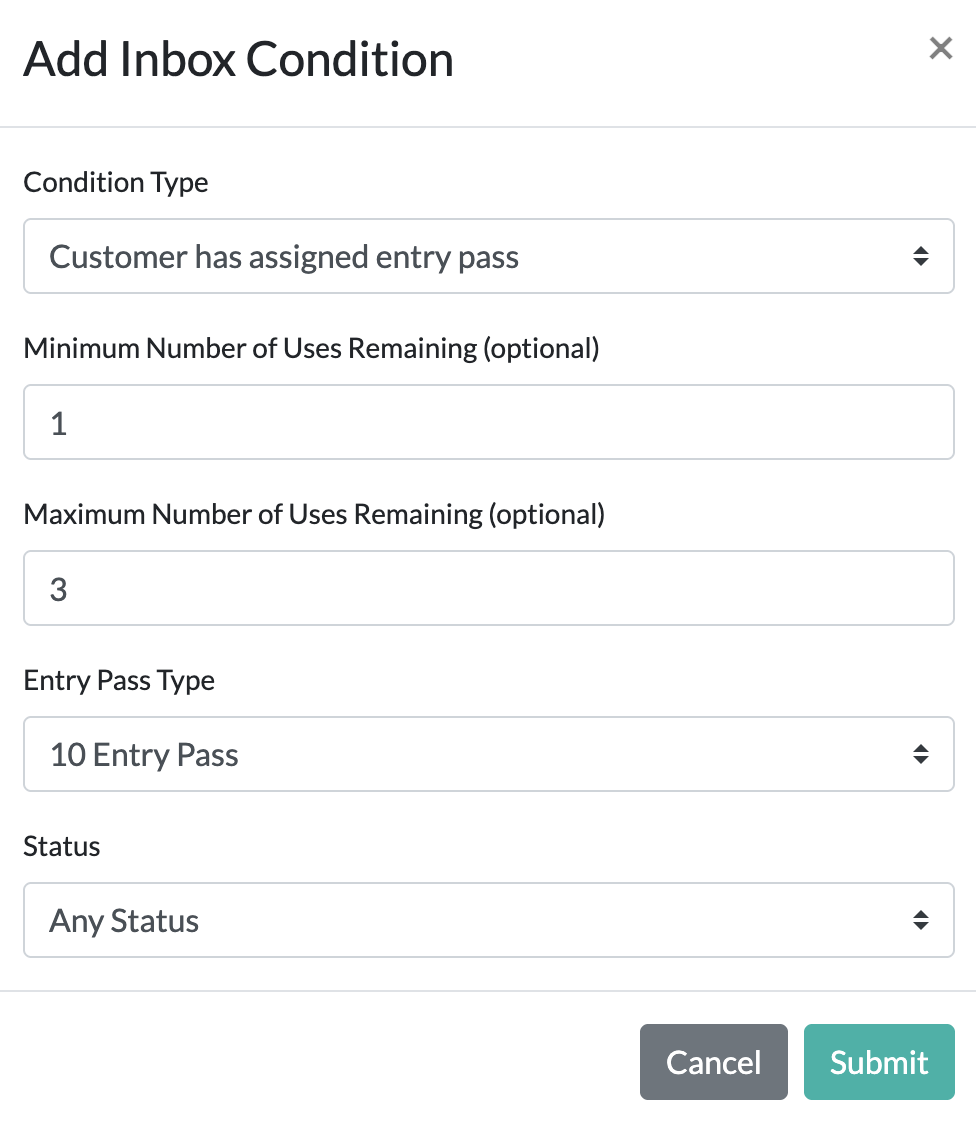
Task: Click the Maximum Number of Uses Remaining label
Action: (x=314, y=515)
